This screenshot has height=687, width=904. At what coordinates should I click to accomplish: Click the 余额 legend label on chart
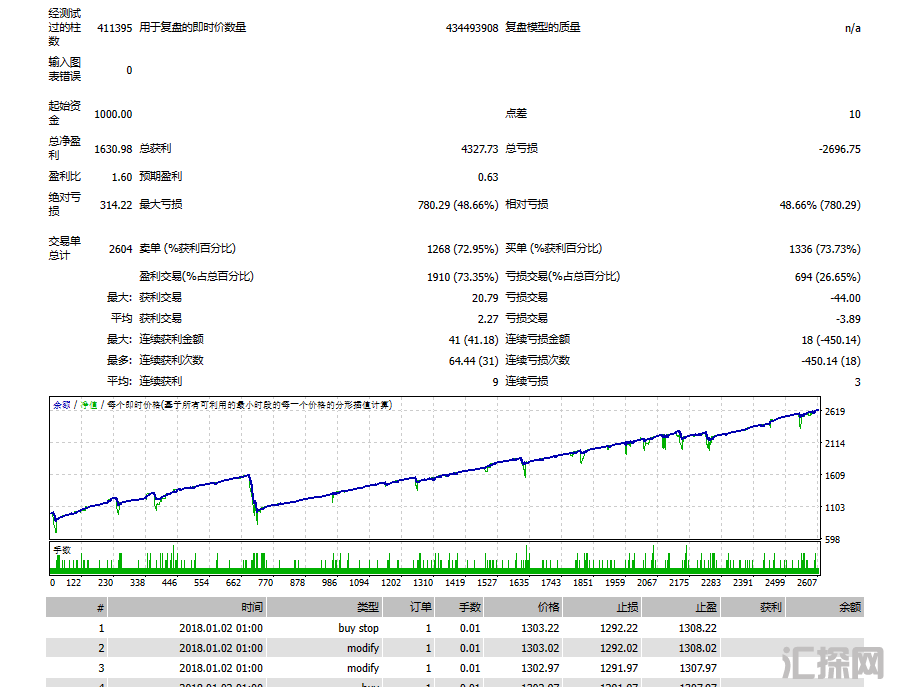coord(62,405)
